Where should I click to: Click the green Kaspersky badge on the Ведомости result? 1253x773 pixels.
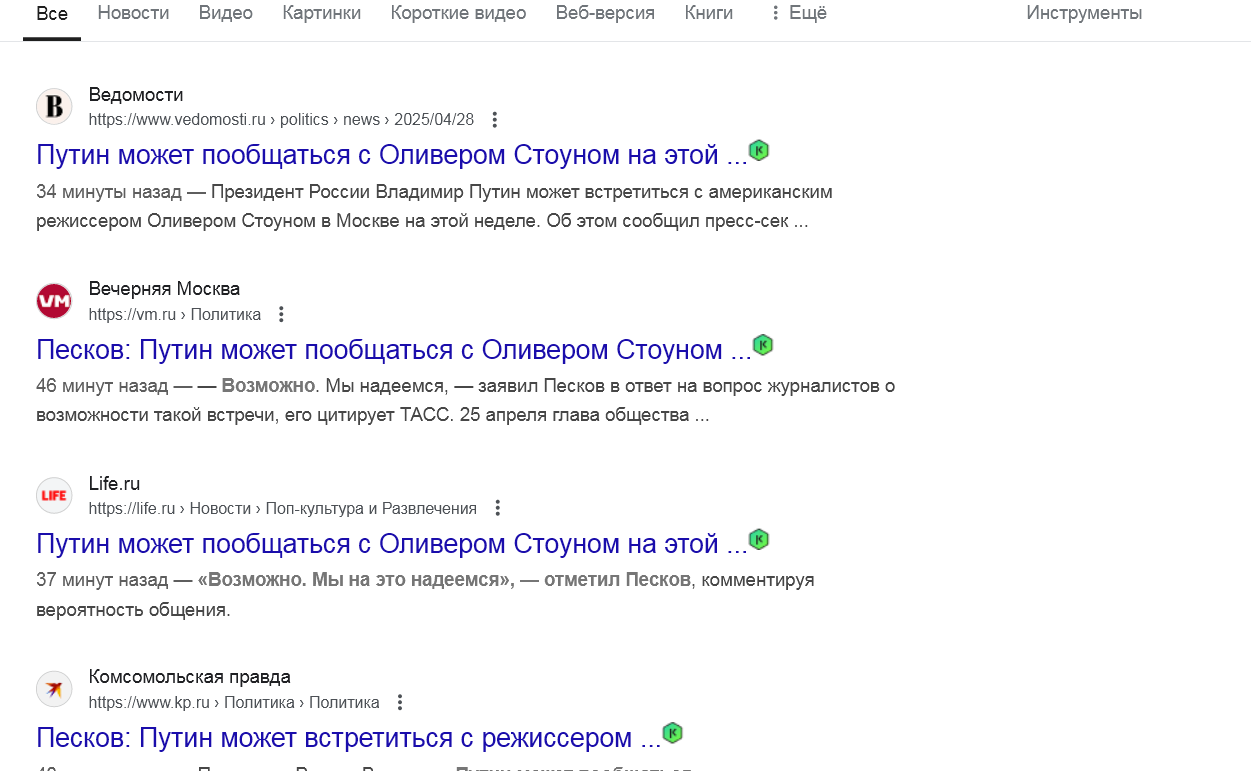click(759, 151)
